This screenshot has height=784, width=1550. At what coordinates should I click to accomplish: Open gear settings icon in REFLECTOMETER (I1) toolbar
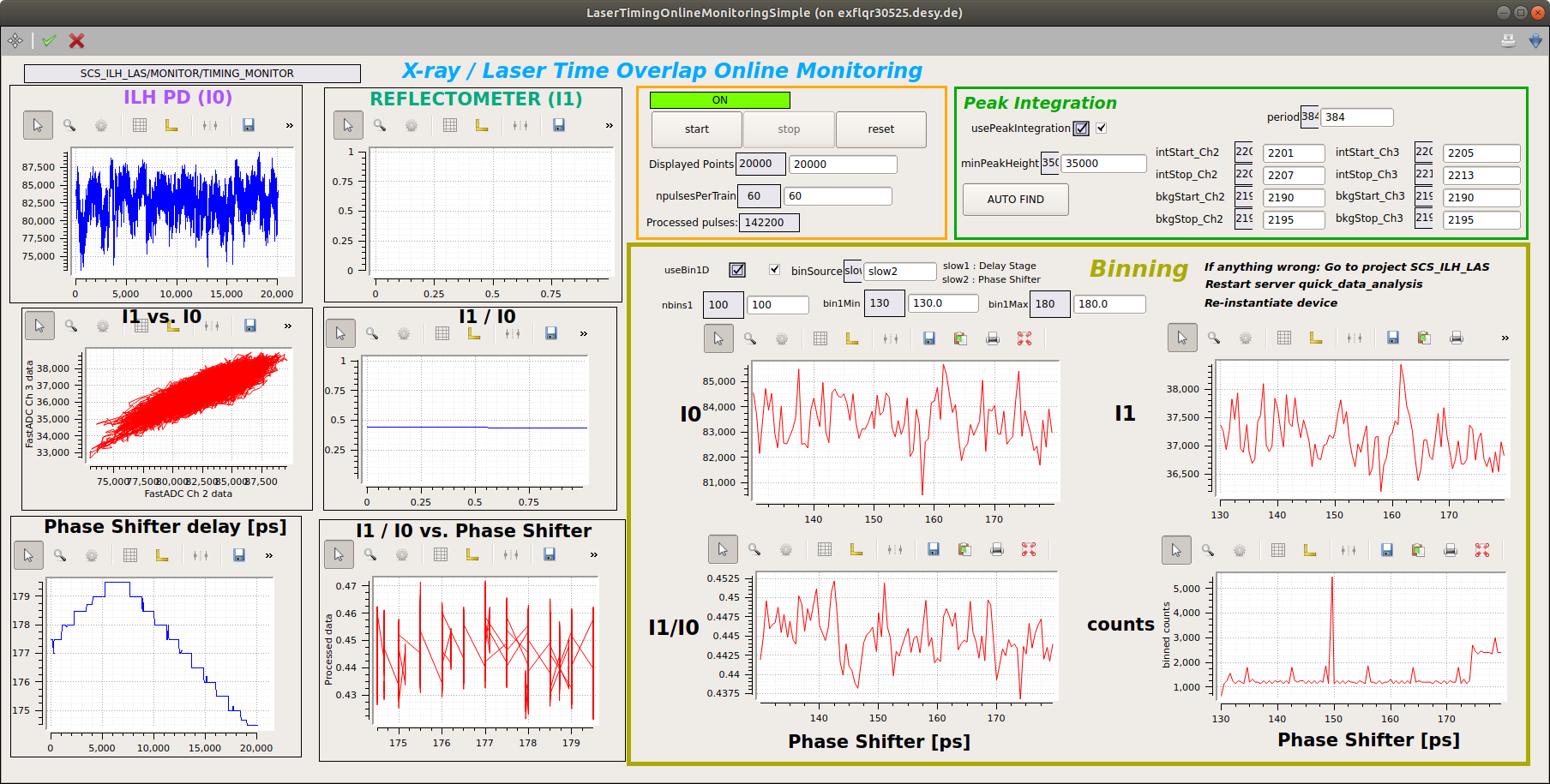(x=412, y=125)
